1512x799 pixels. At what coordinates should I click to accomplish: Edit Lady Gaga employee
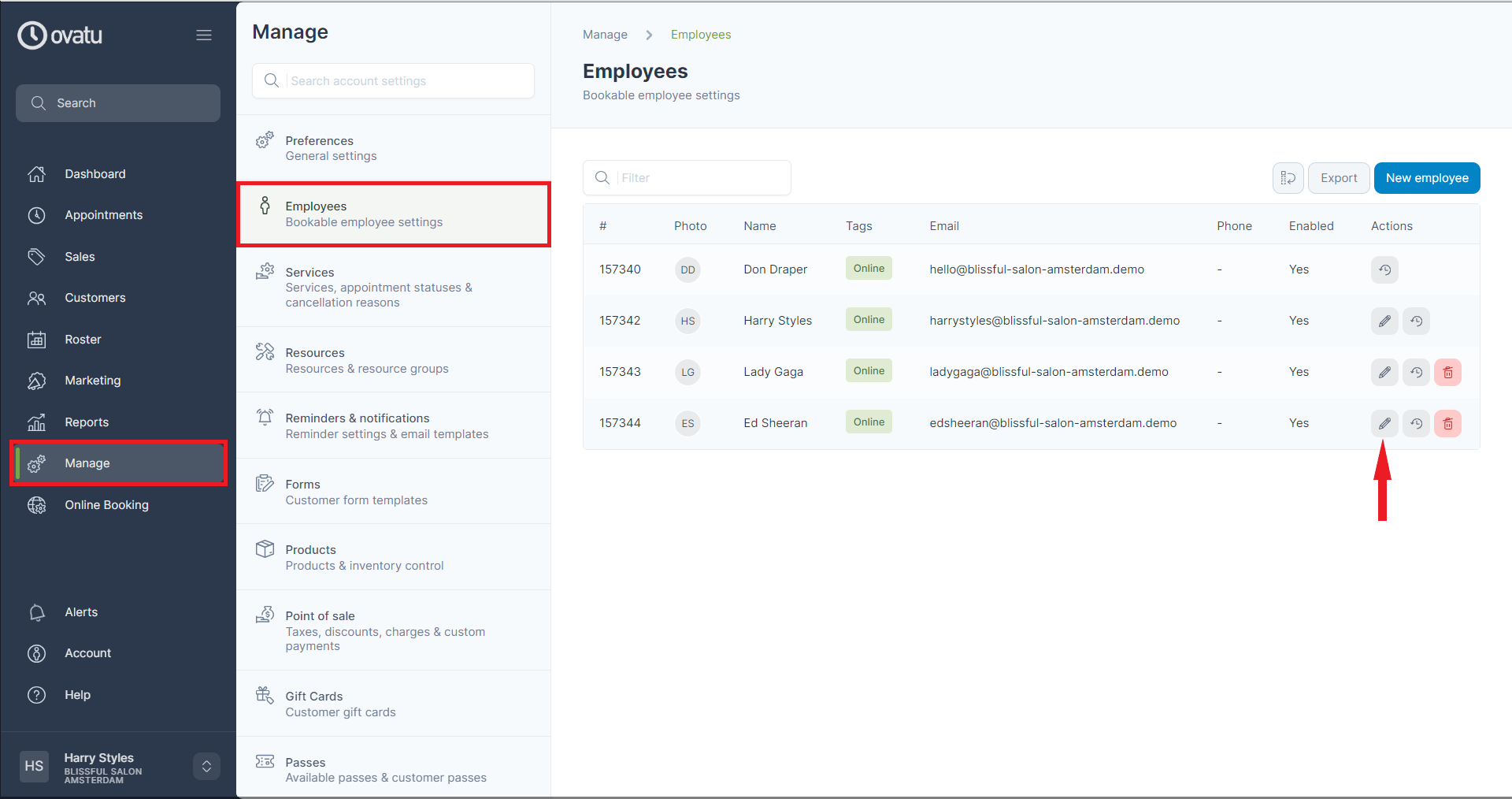(1384, 372)
